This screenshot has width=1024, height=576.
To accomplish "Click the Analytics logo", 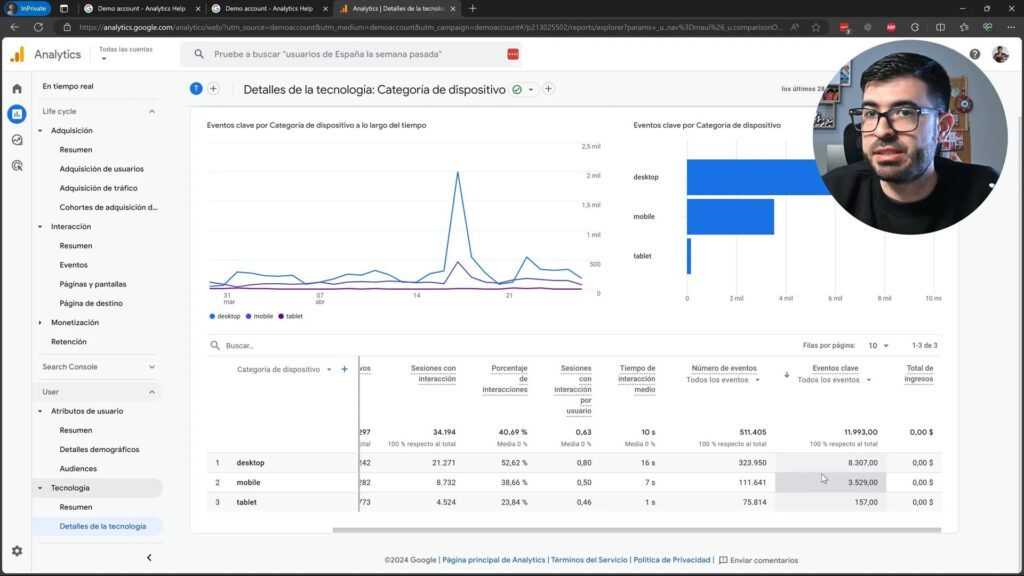I will [x=18, y=54].
